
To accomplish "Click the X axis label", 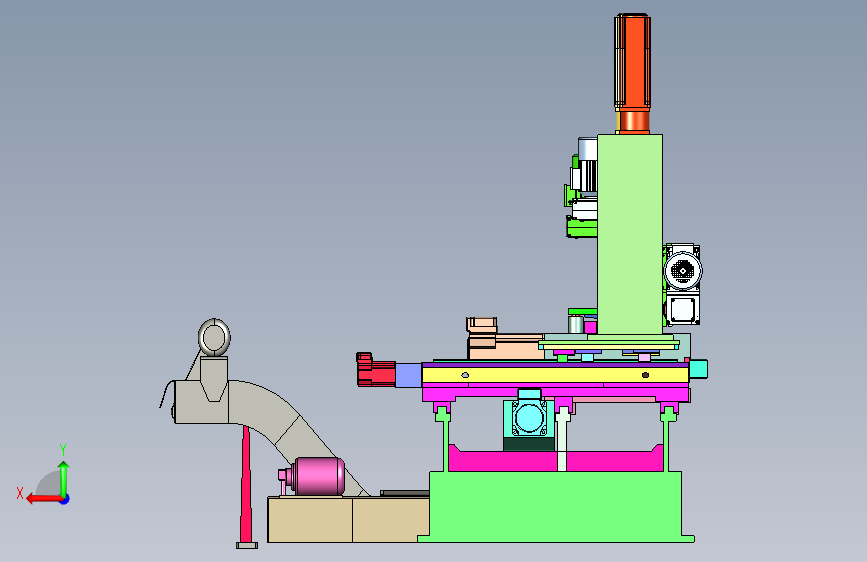I will pos(20,493).
